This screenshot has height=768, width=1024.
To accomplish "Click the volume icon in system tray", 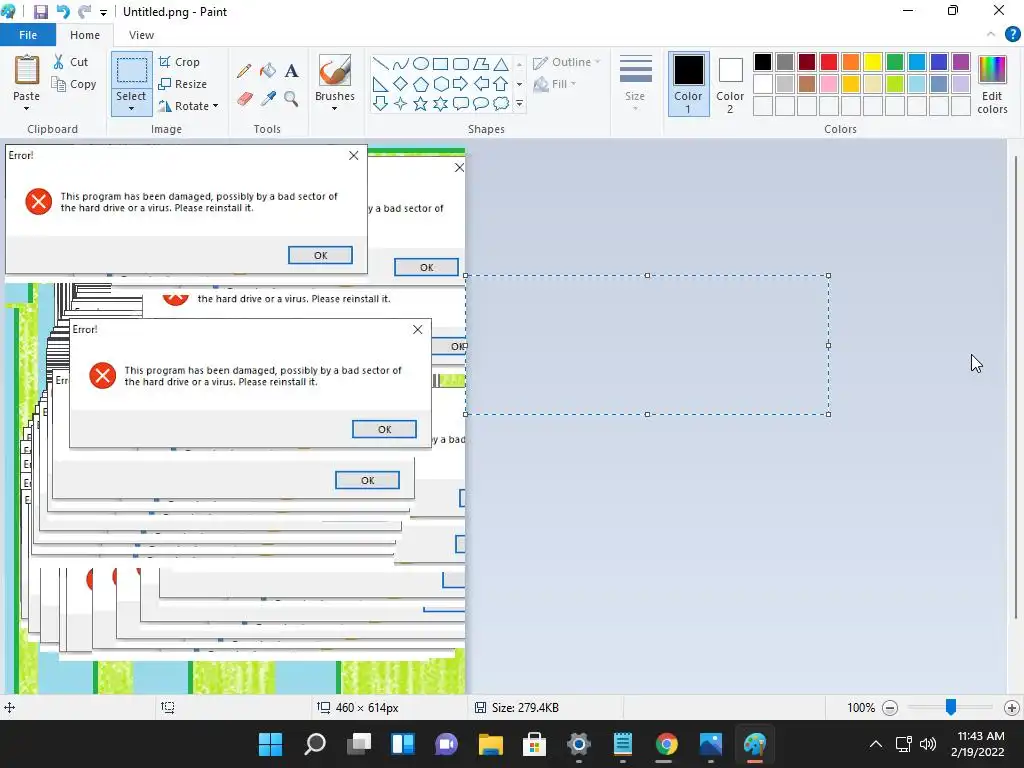I will [927, 744].
